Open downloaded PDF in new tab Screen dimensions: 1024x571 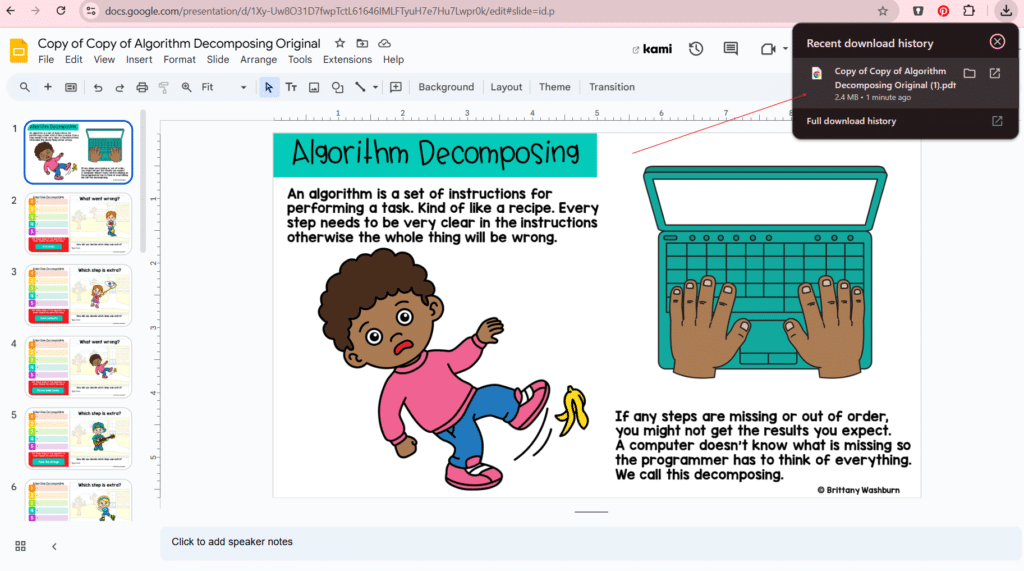point(995,73)
